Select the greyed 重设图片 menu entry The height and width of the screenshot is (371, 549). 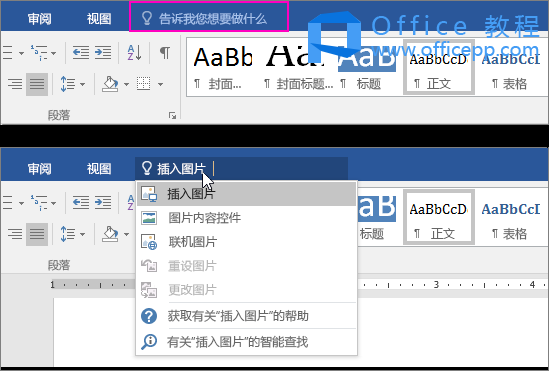[246, 266]
